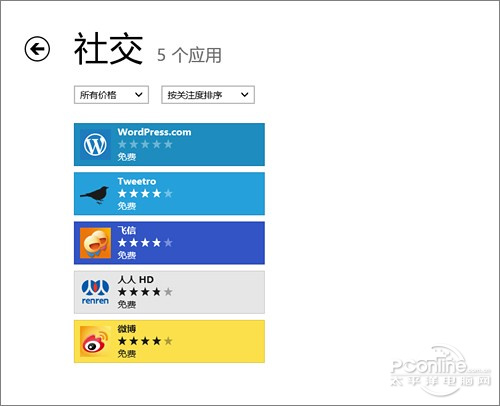Select the 微博 app title
Viewport: 500px width, 406px height.
tap(127, 329)
